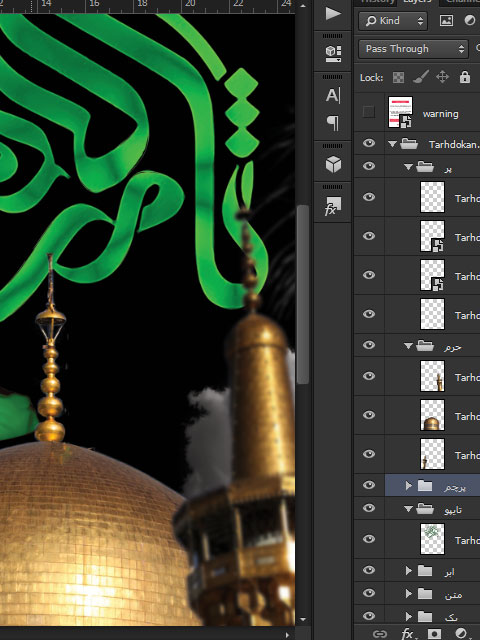The image size is (480, 640).
Task: Hide the بر group
Action: [x=369, y=166]
